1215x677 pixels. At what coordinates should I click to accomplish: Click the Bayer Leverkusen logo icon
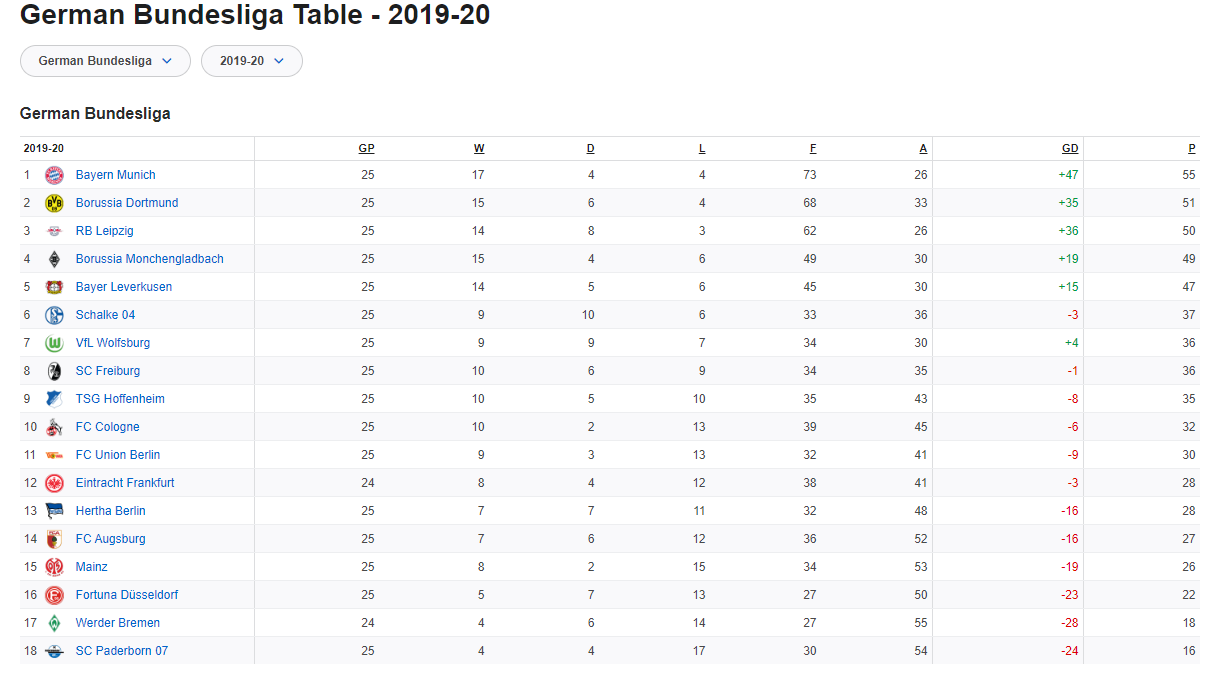pos(54,287)
